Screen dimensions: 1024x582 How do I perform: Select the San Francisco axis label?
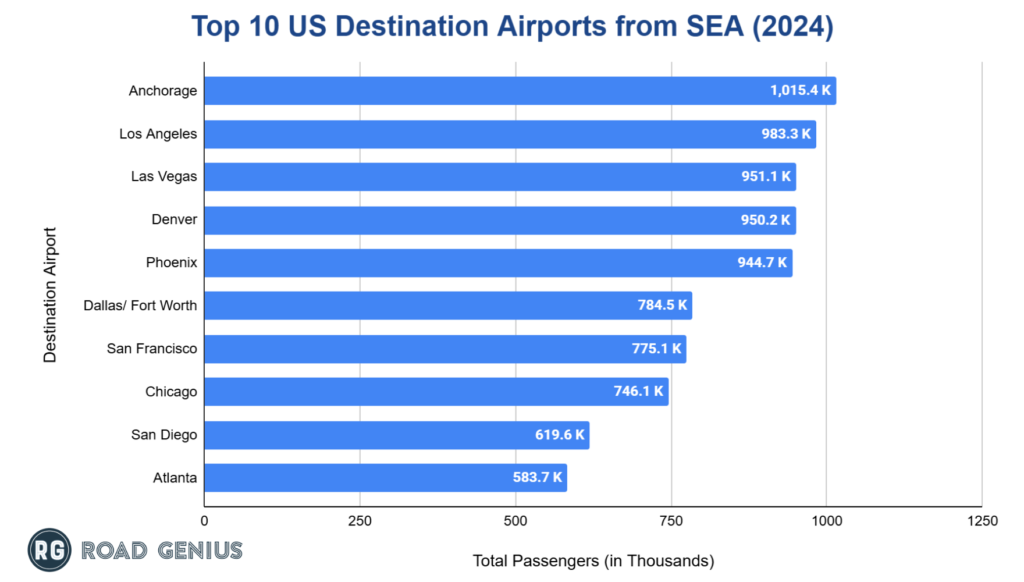[152, 349]
